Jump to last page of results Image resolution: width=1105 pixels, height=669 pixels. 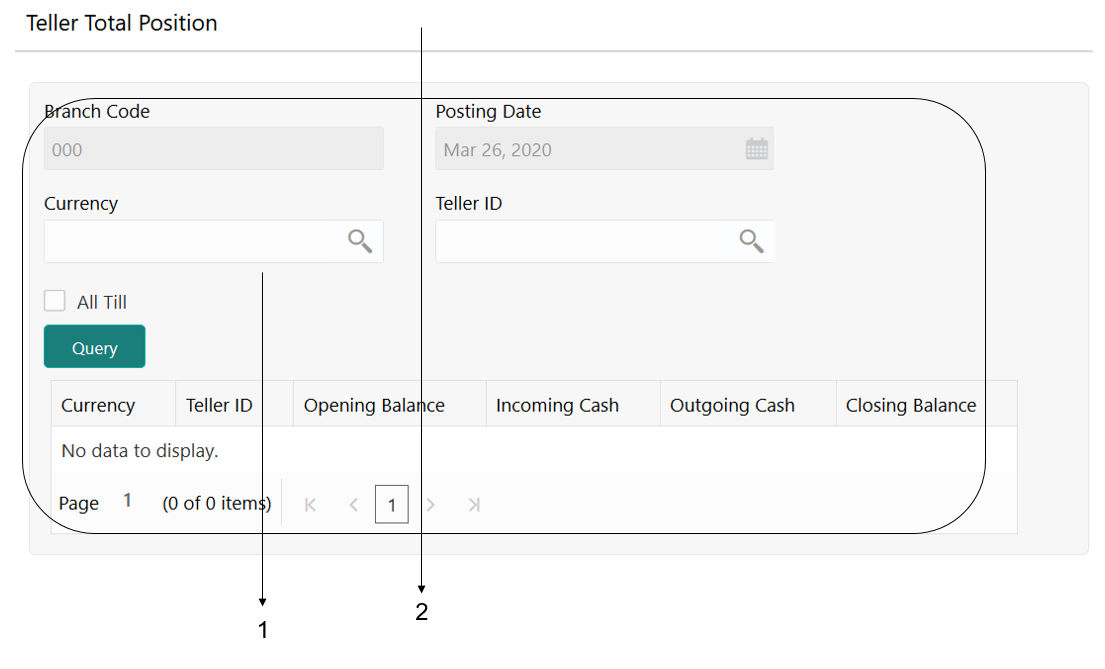[x=474, y=505]
